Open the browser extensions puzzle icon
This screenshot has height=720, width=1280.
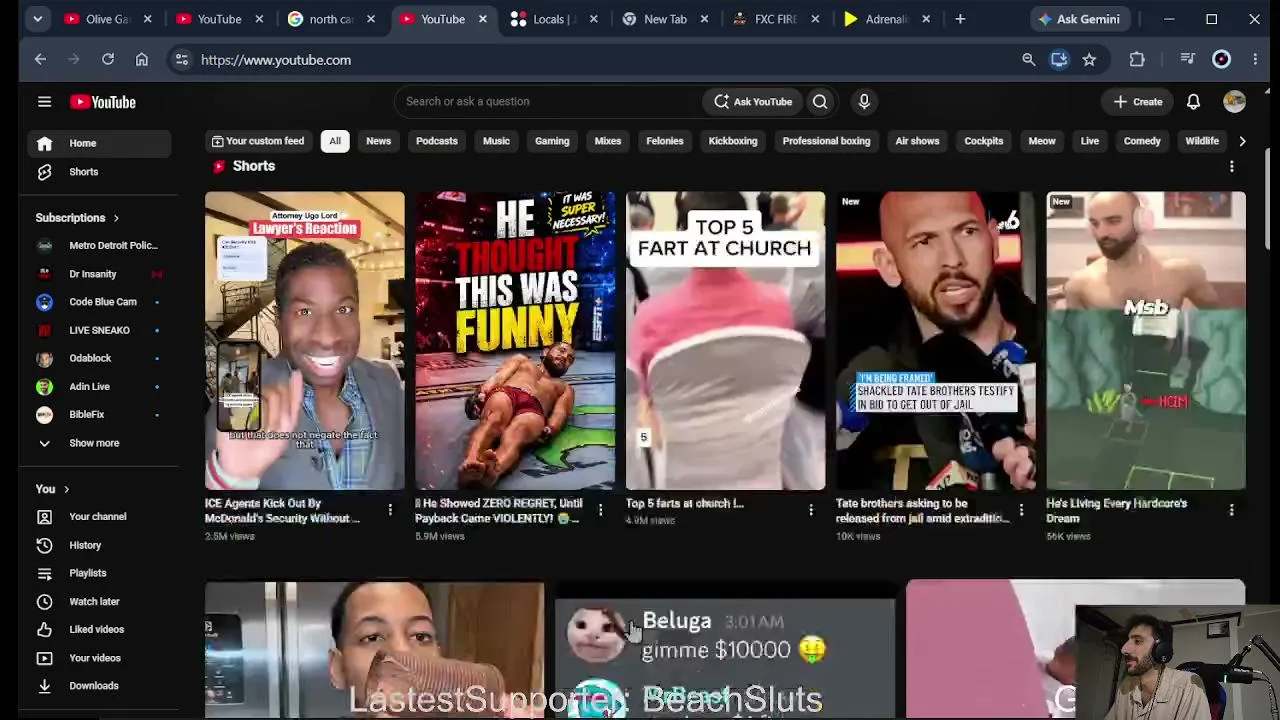point(1137,60)
